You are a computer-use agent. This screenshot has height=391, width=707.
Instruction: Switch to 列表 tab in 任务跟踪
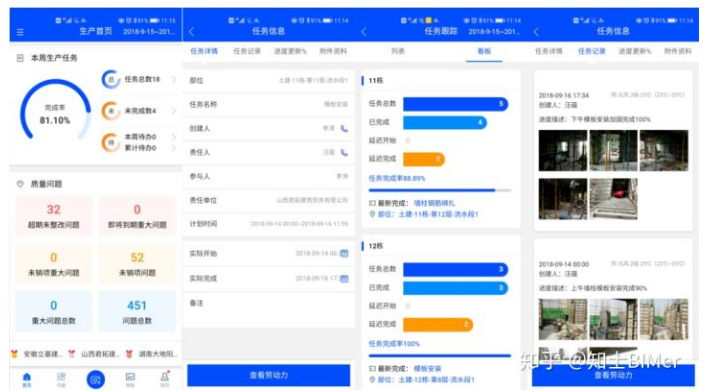(398, 51)
